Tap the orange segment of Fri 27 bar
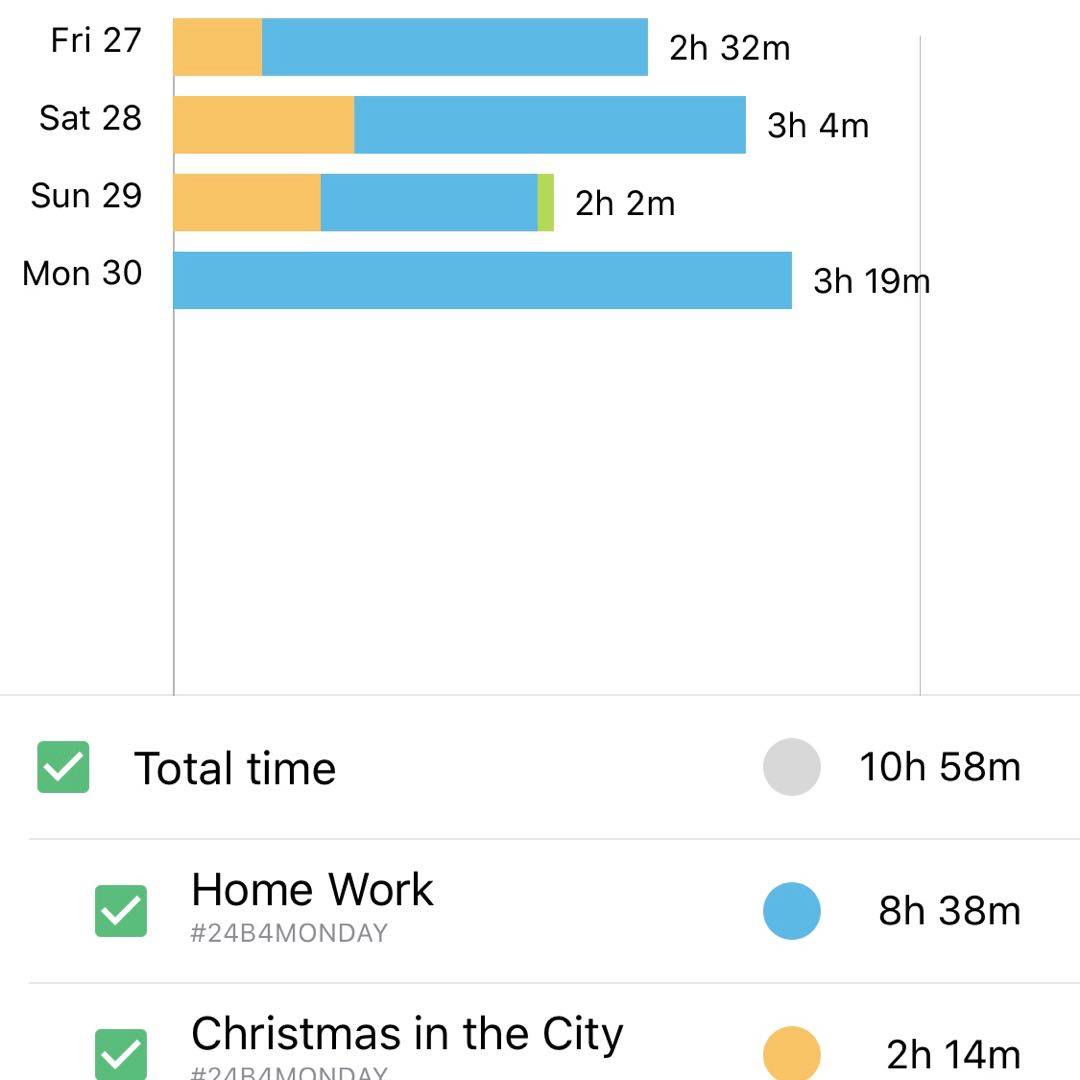 218,47
